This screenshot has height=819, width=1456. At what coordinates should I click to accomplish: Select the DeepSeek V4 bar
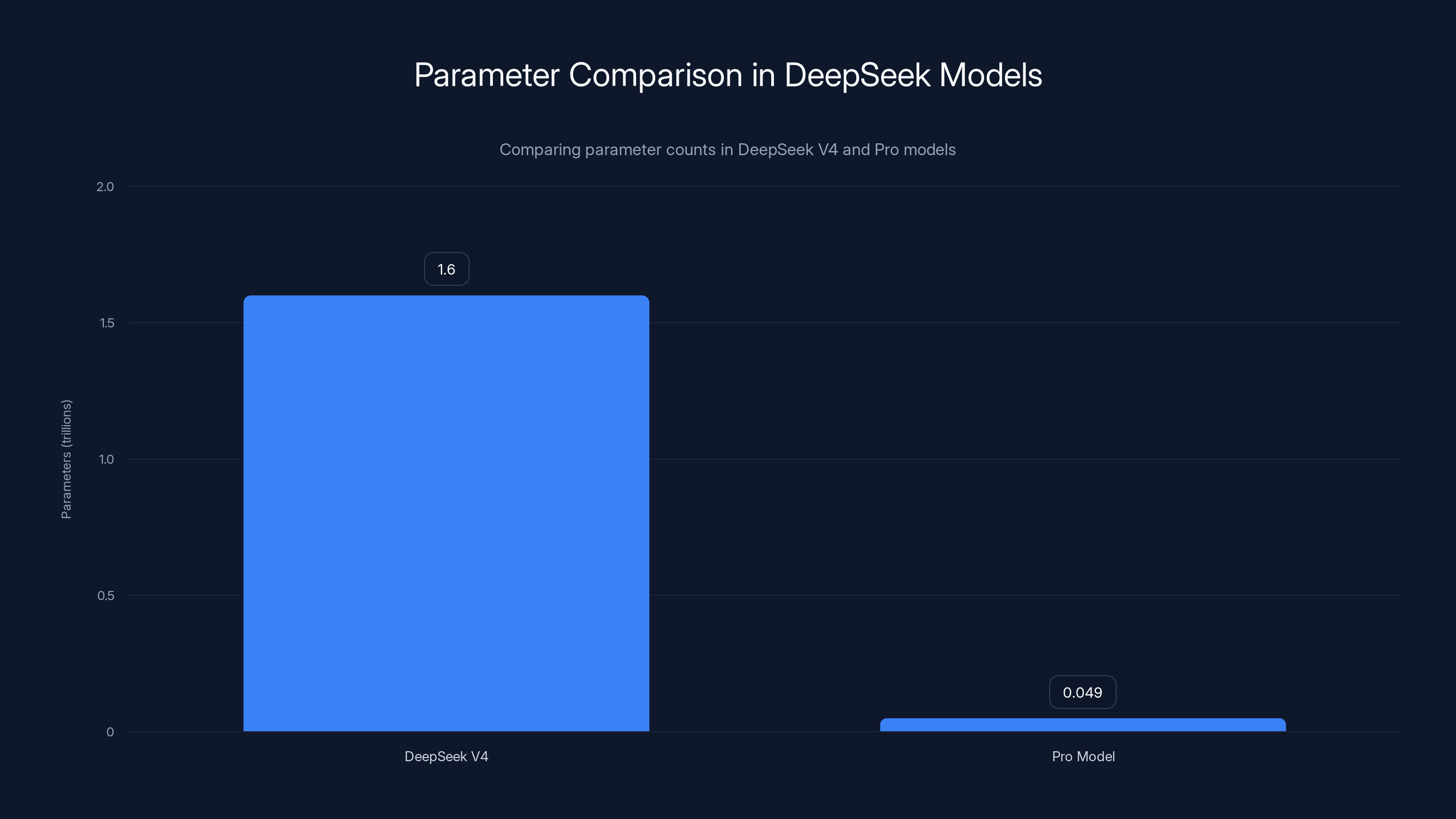[446, 509]
